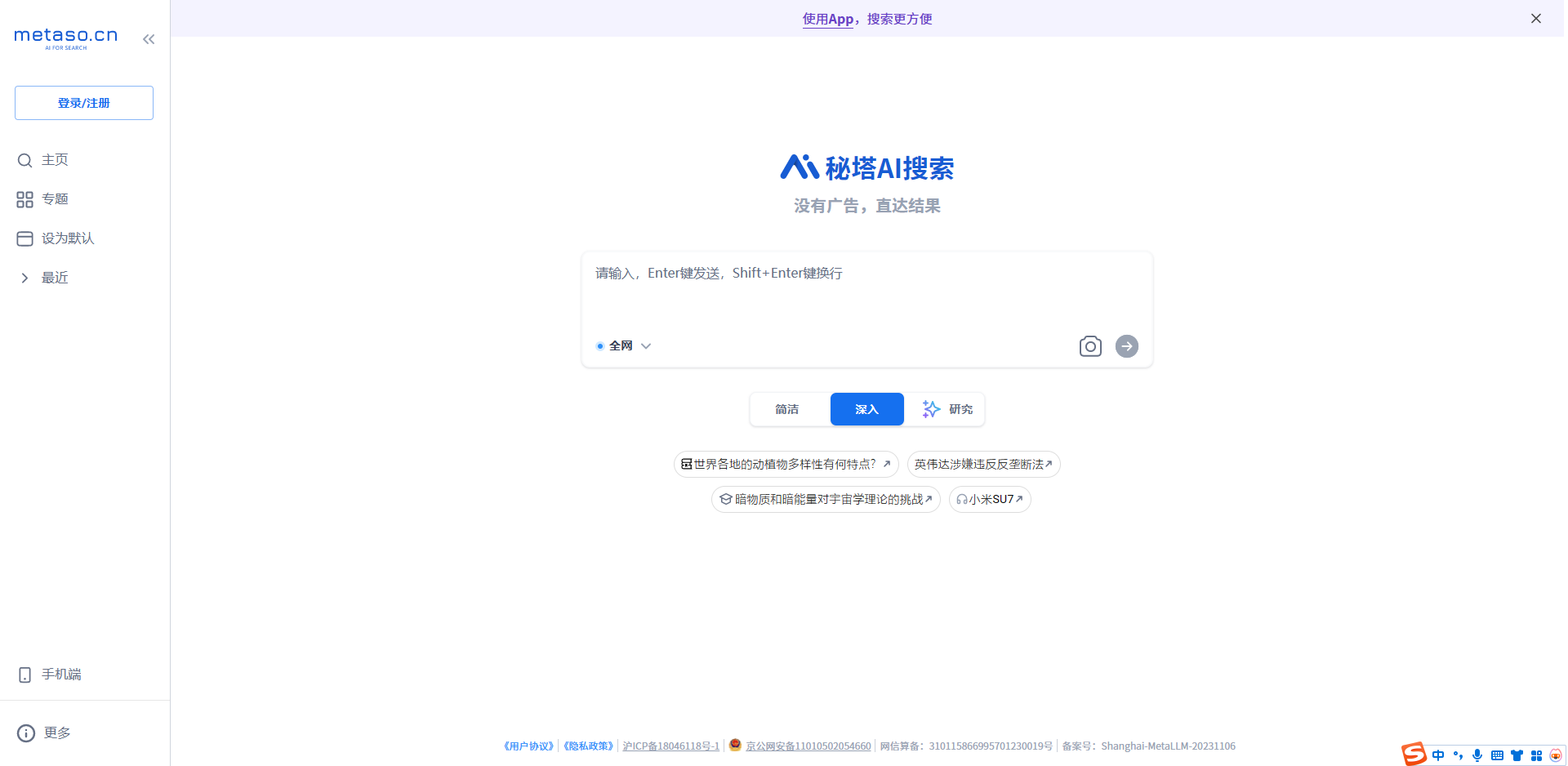Collapse sidebar with double-chevron icon

coord(148,38)
